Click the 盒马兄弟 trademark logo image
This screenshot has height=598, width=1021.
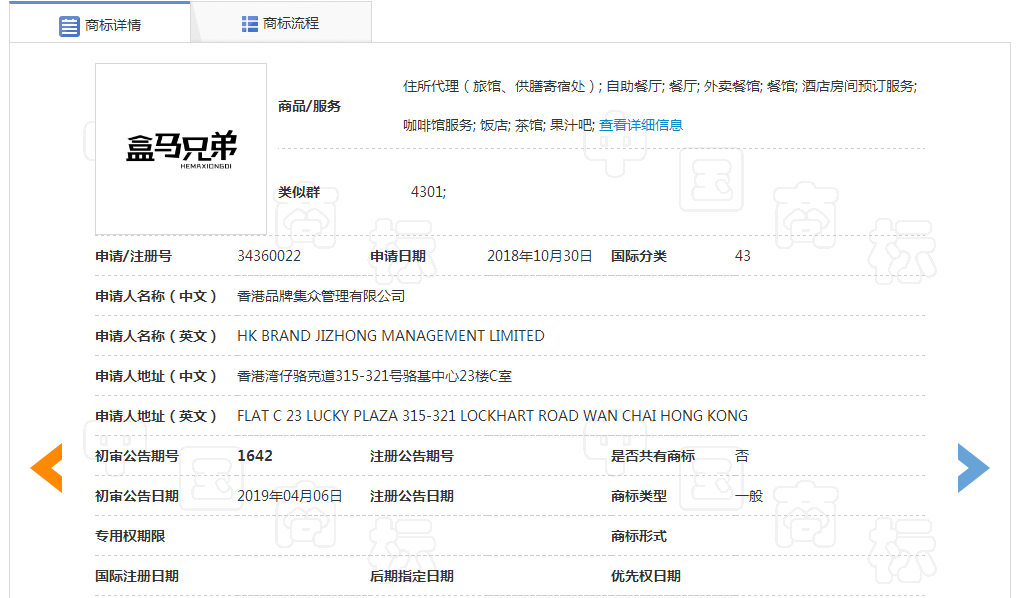point(181,149)
